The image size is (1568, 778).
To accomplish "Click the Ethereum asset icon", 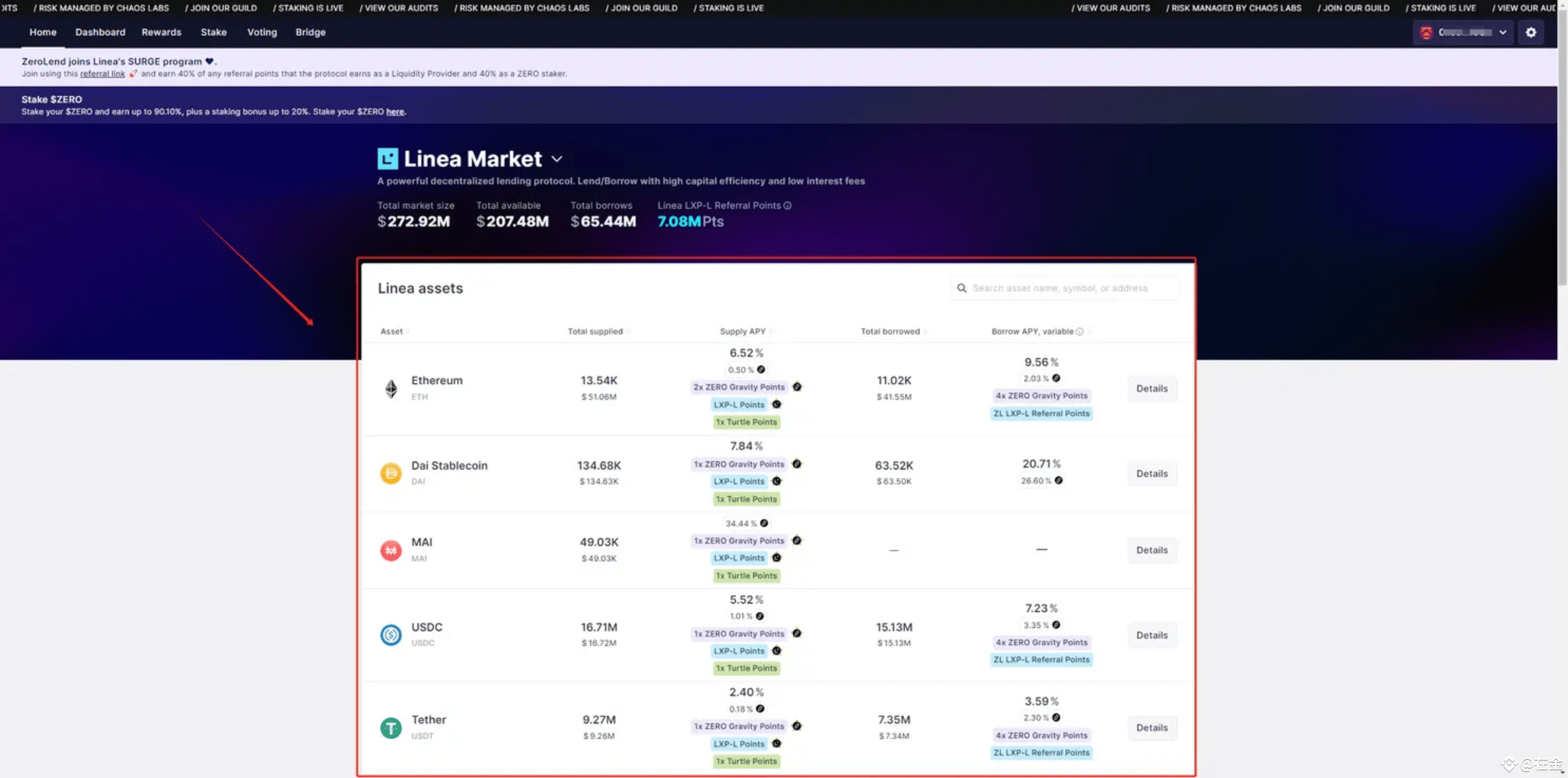I will (x=391, y=389).
